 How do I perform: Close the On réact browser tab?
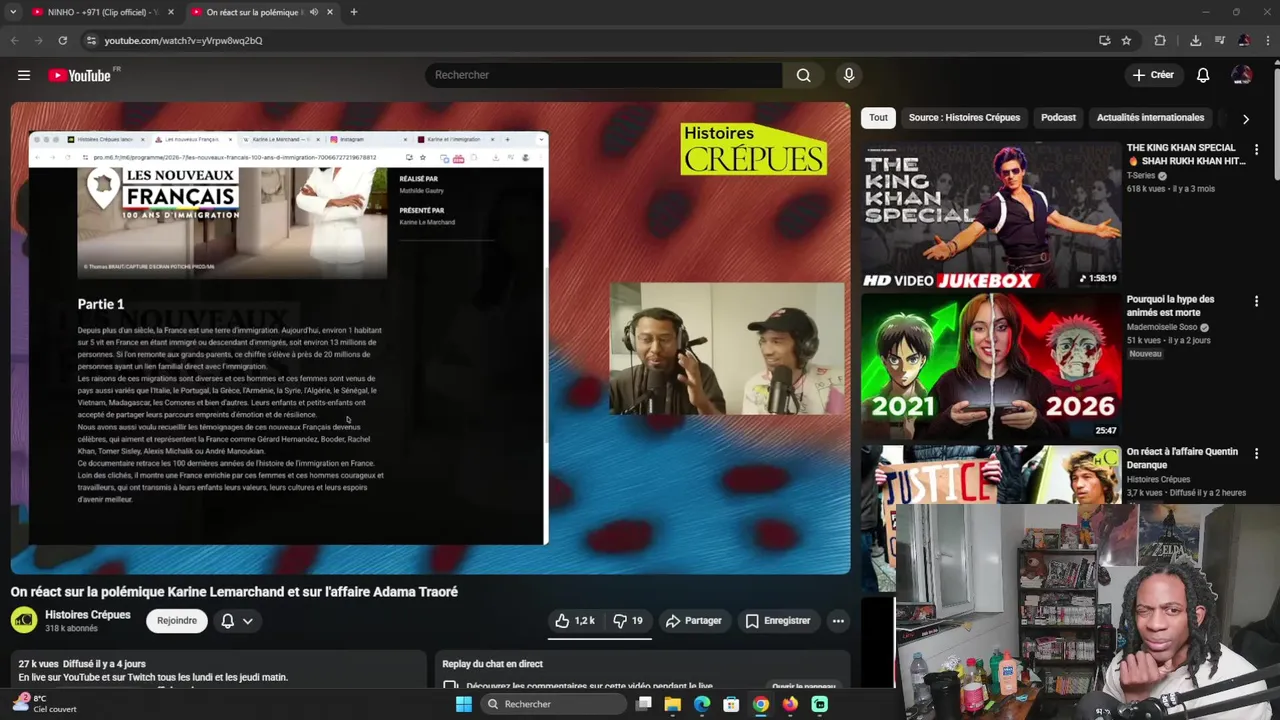[x=330, y=12]
